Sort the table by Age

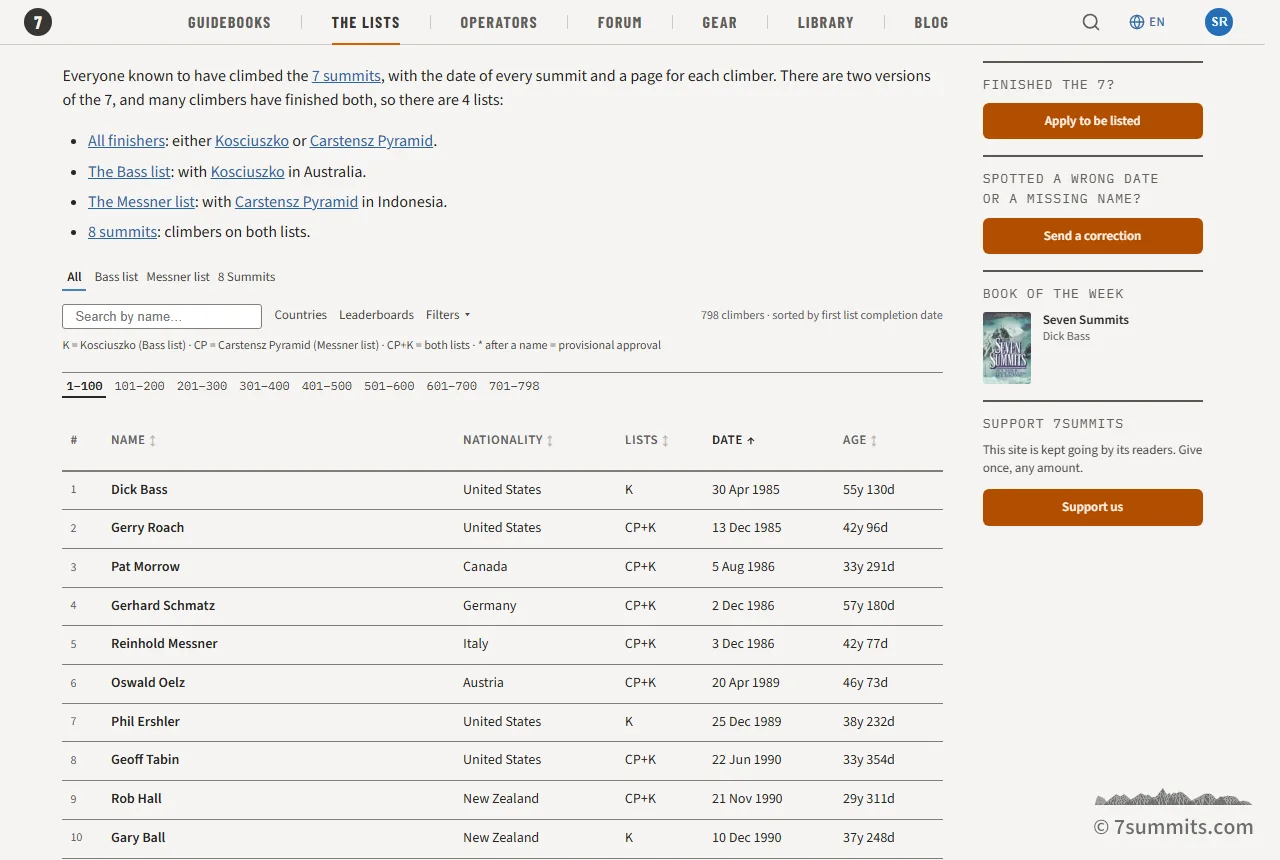[x=860, y=440]
